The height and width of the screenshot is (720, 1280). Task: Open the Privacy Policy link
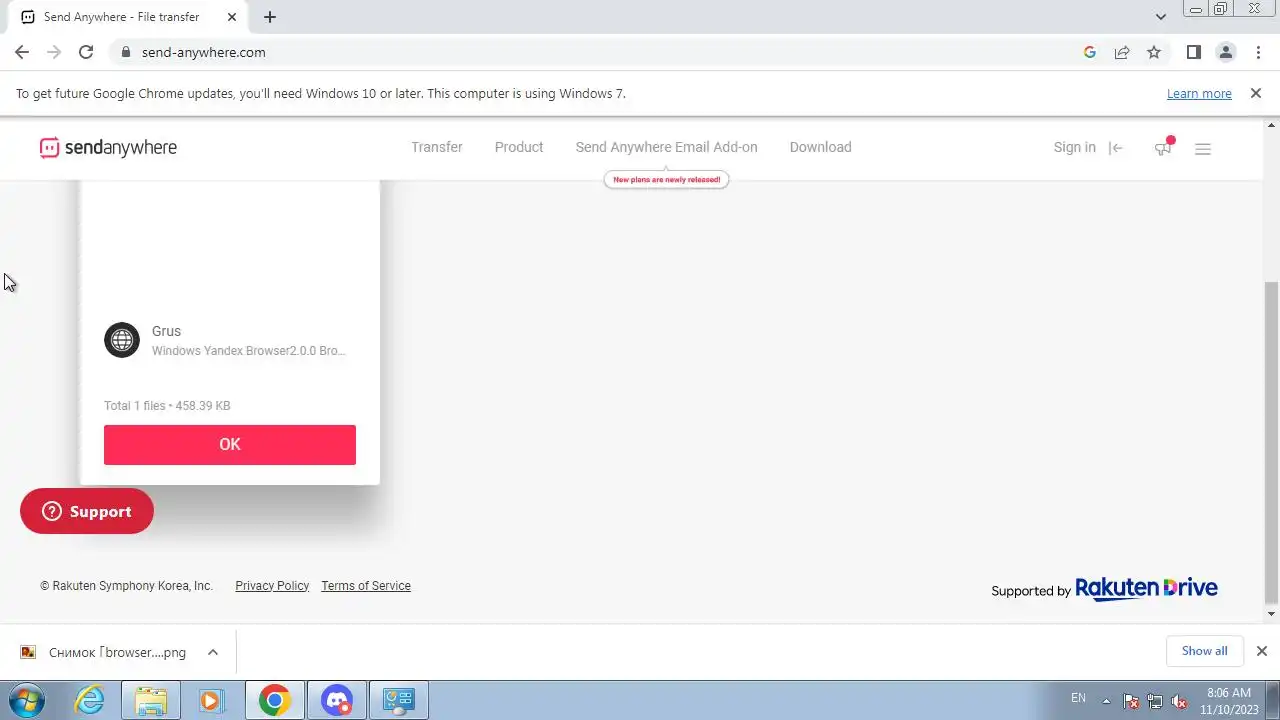click(272, 586)
